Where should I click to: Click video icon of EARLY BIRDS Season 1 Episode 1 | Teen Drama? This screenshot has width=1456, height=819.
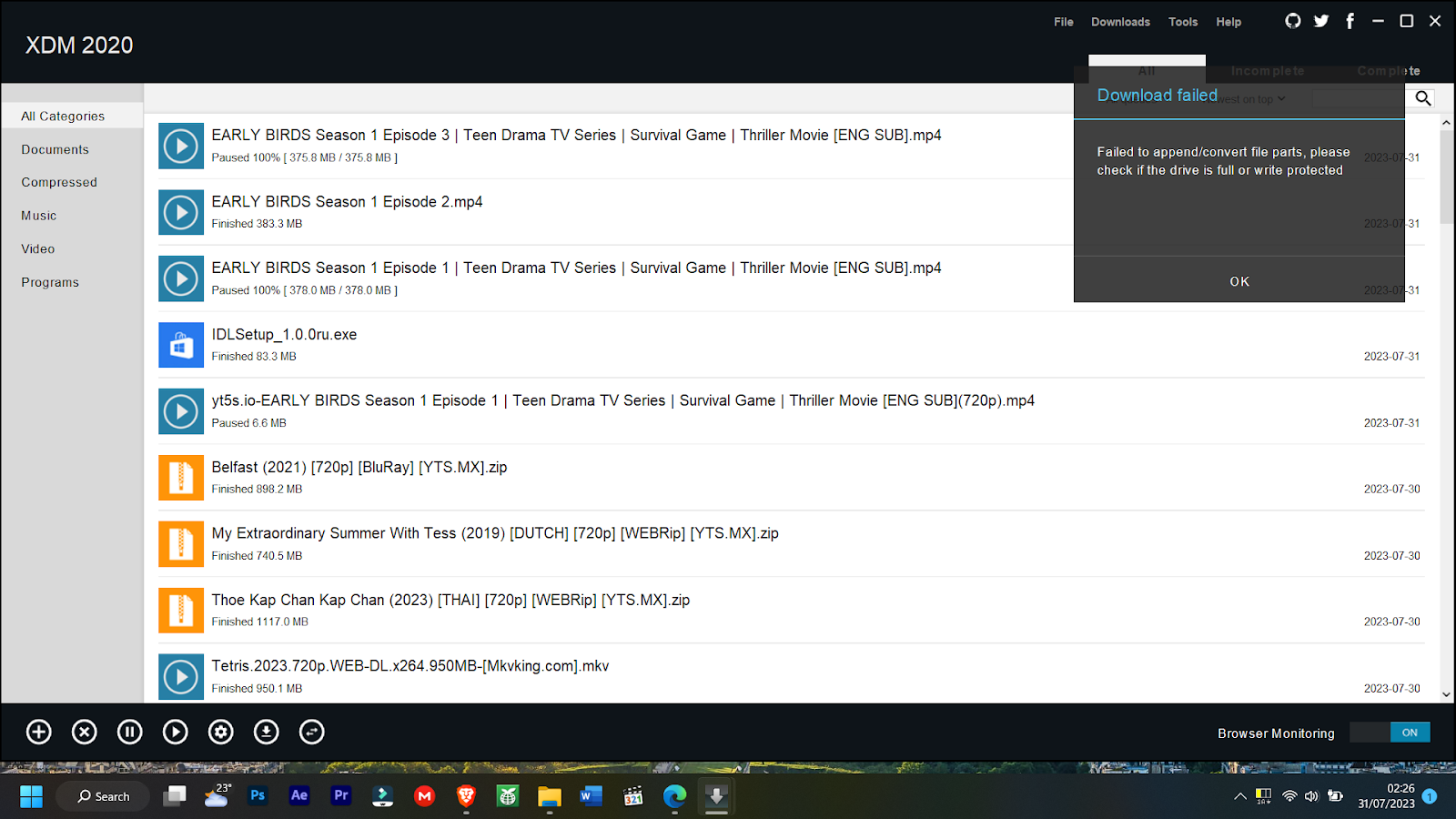click(181, 278)
